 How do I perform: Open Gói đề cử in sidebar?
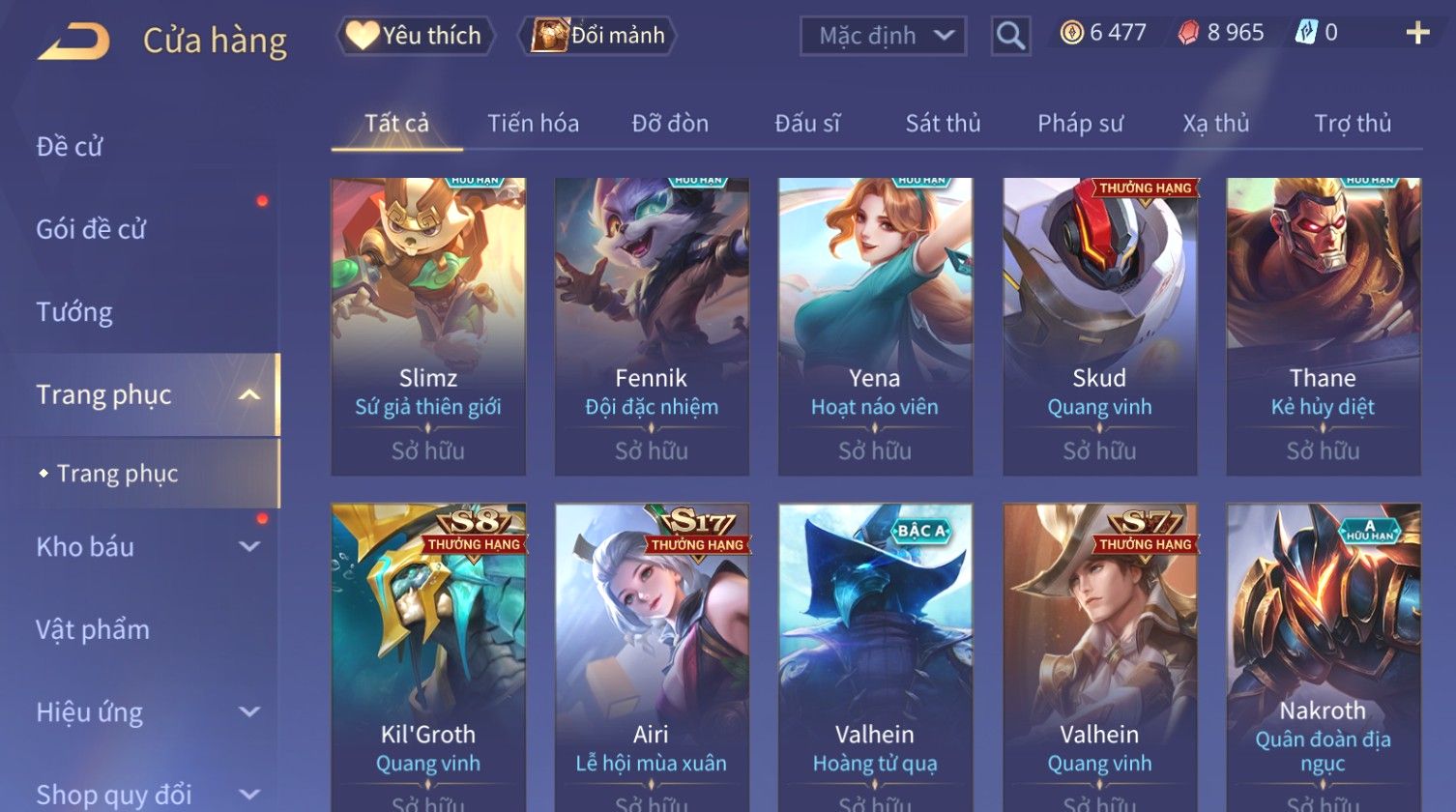pyautogui.click(x=91, y=229)
